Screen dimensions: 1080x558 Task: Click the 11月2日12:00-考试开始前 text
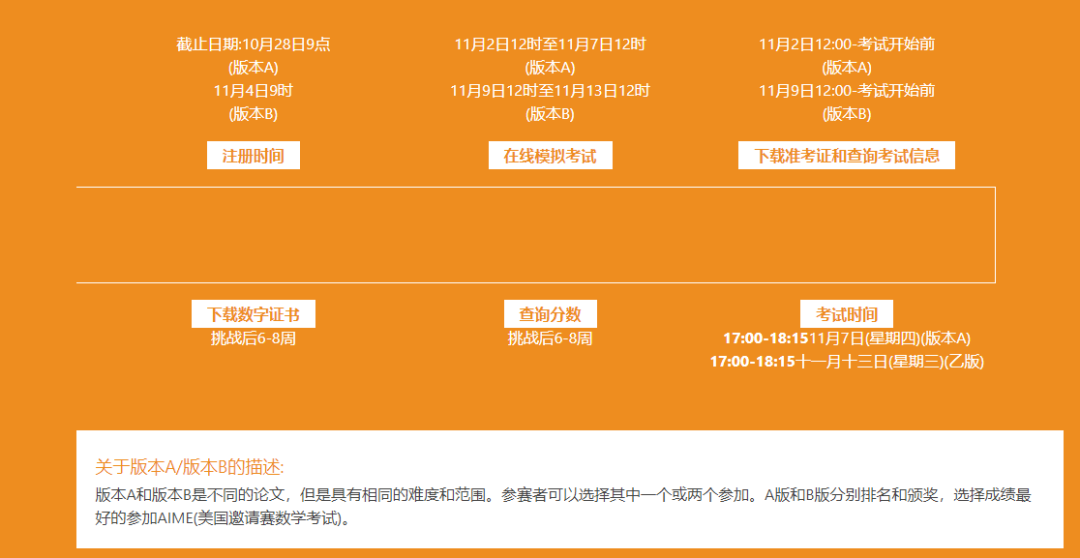(846, 44)
